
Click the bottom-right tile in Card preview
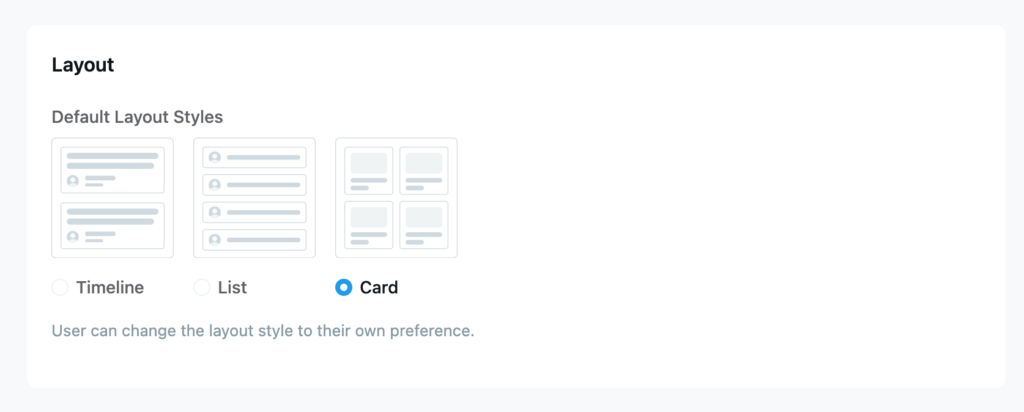coord(424,225)
